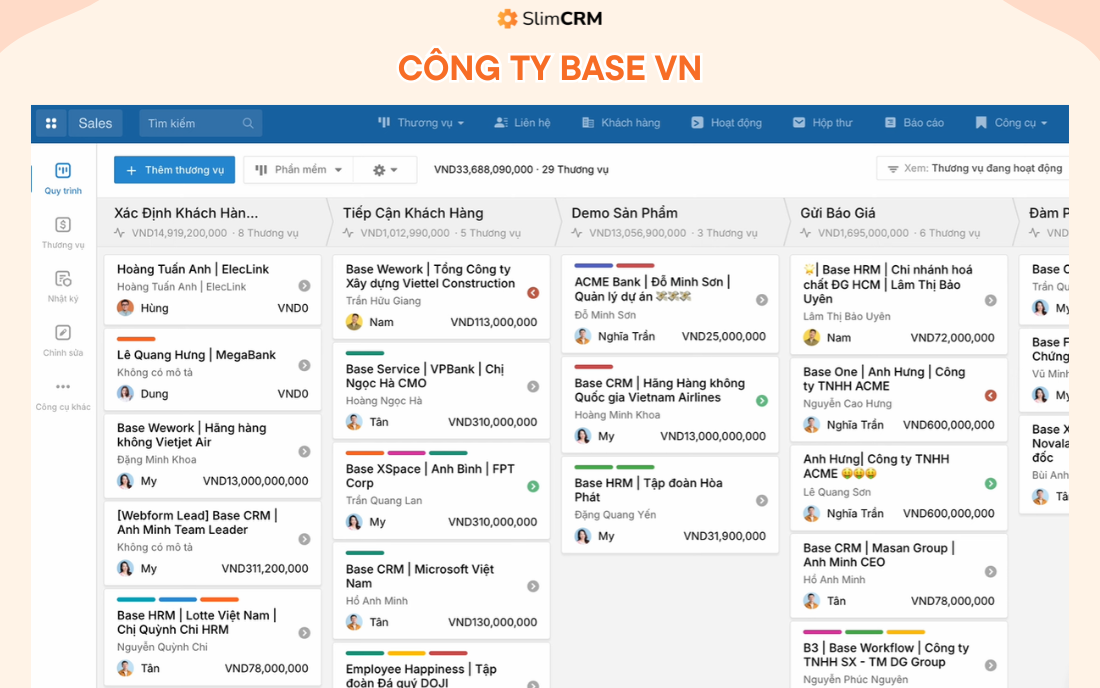Click the green color tag on Base Service VPBank card
This screenshot has width=1100, height=688.
coord(363,352)
